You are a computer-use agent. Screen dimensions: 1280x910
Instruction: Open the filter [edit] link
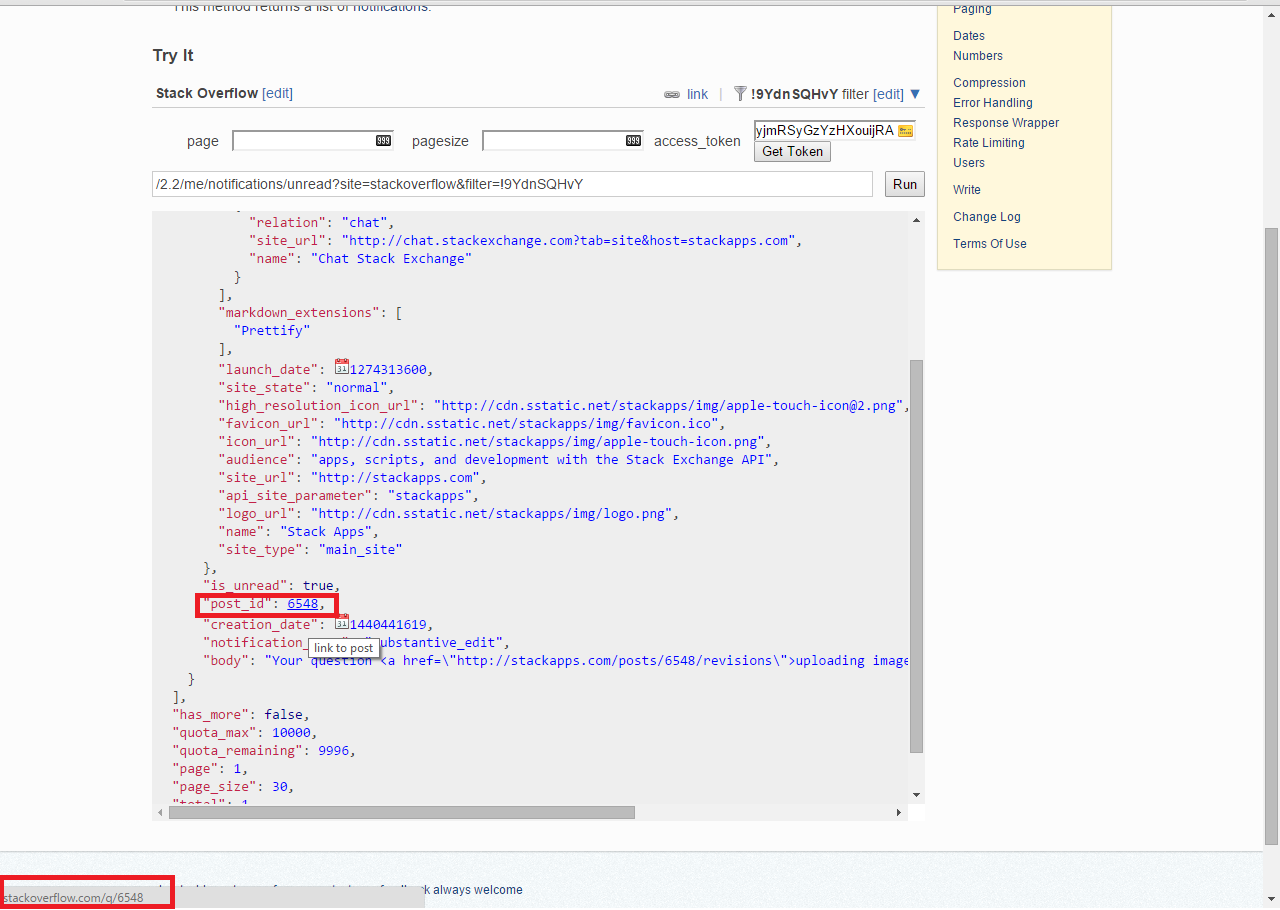coord(888,94)
